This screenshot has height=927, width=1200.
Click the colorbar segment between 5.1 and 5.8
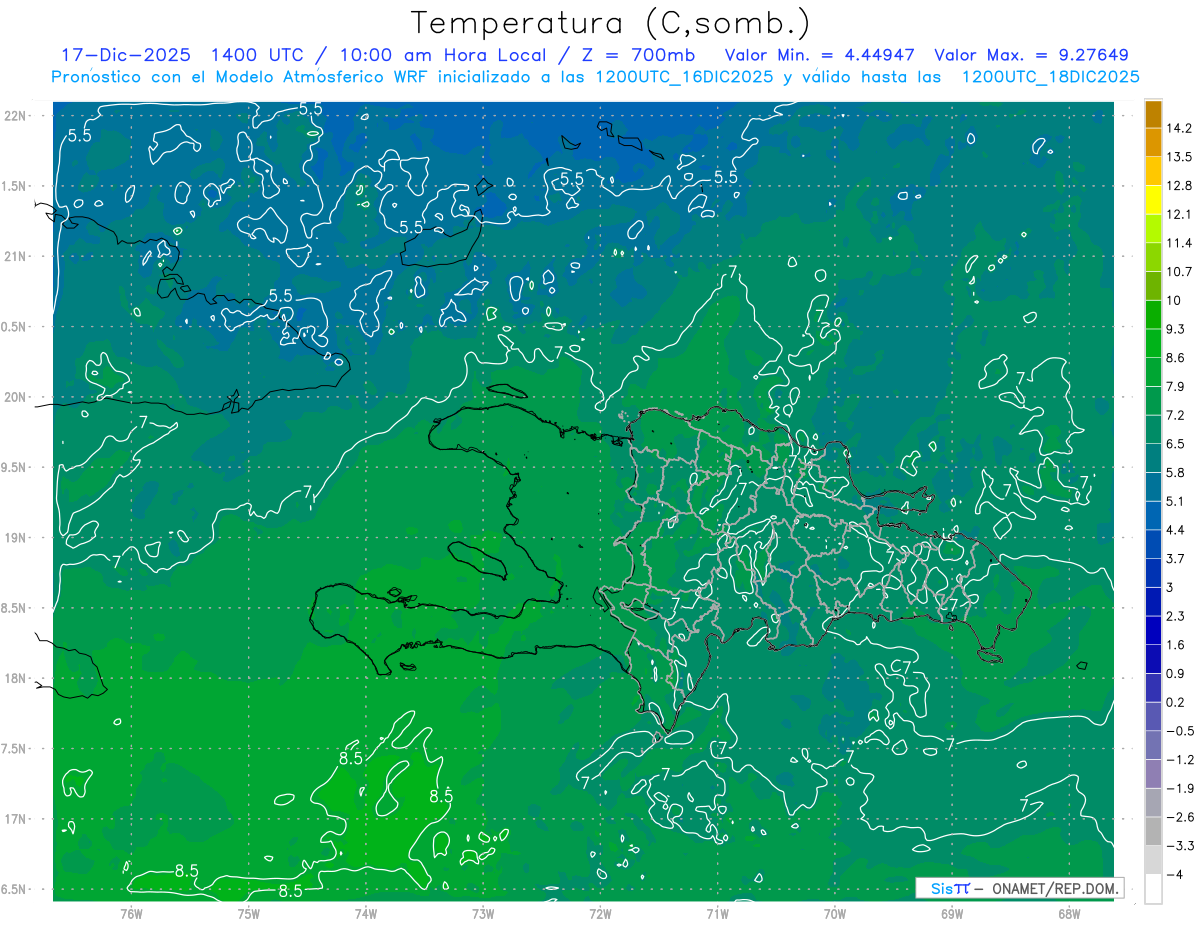point(1153,486)
